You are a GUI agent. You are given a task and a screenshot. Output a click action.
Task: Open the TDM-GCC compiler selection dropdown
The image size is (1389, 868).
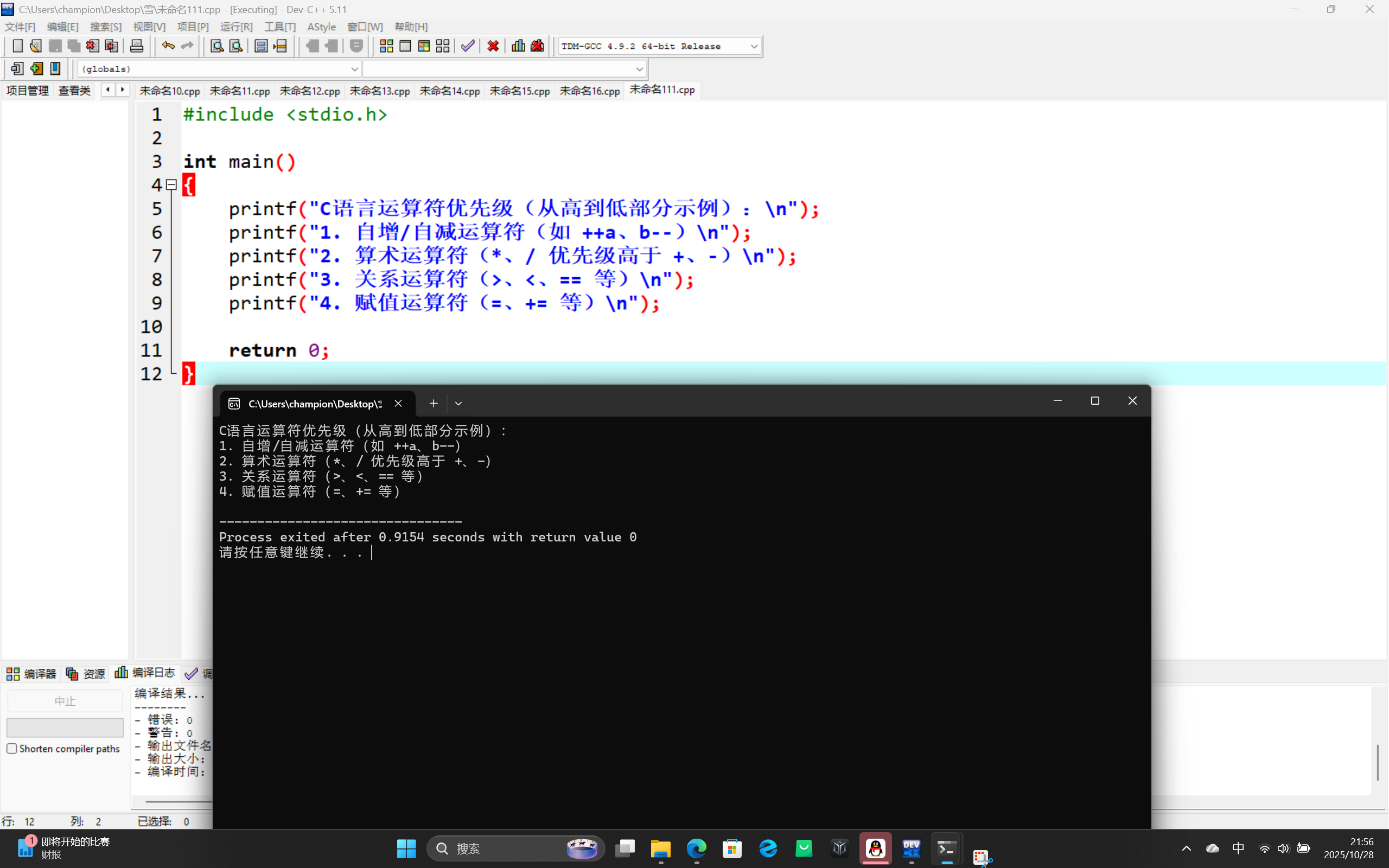[x=754, y=47]
